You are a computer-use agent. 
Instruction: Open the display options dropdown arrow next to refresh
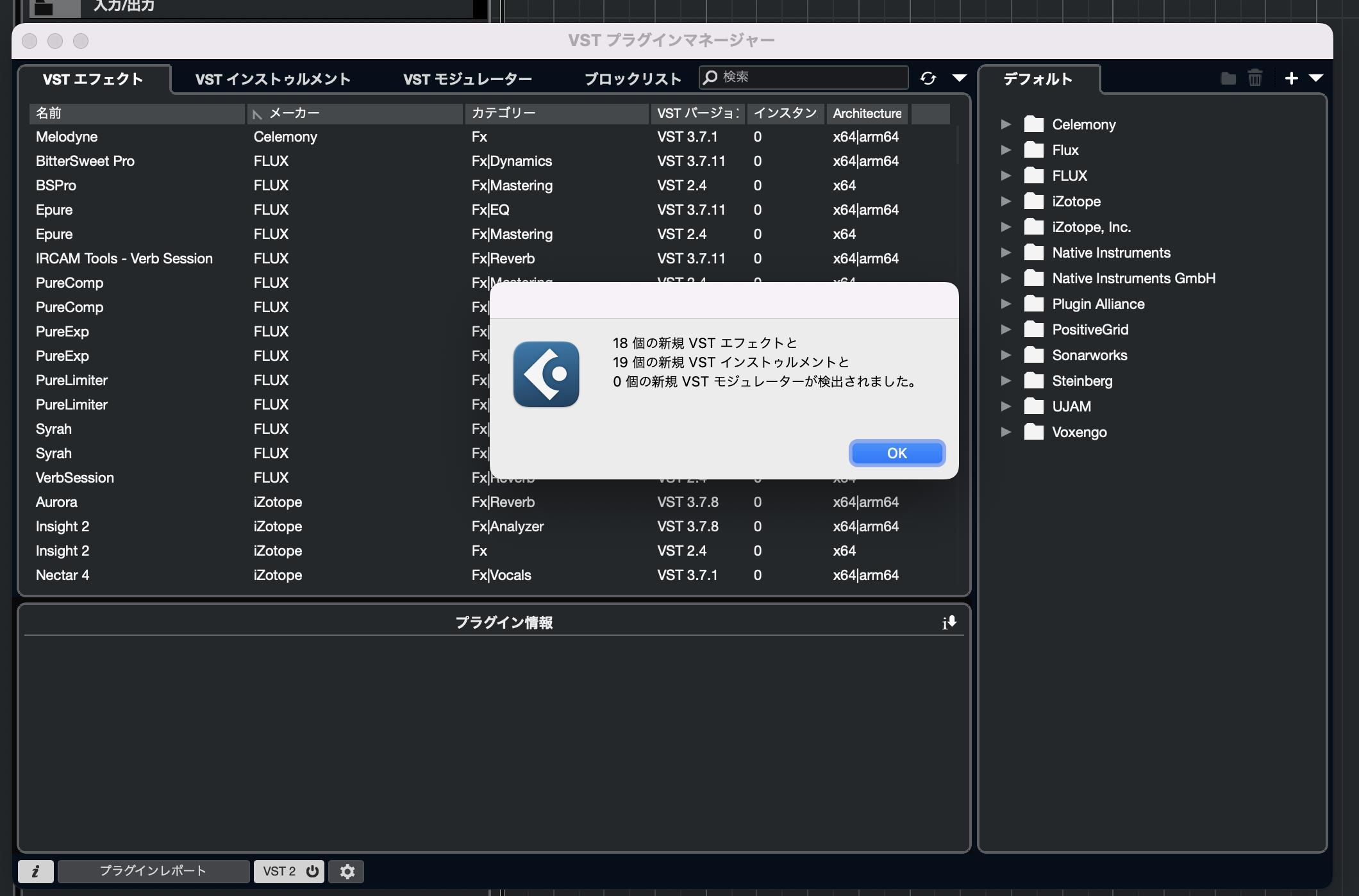960,78
